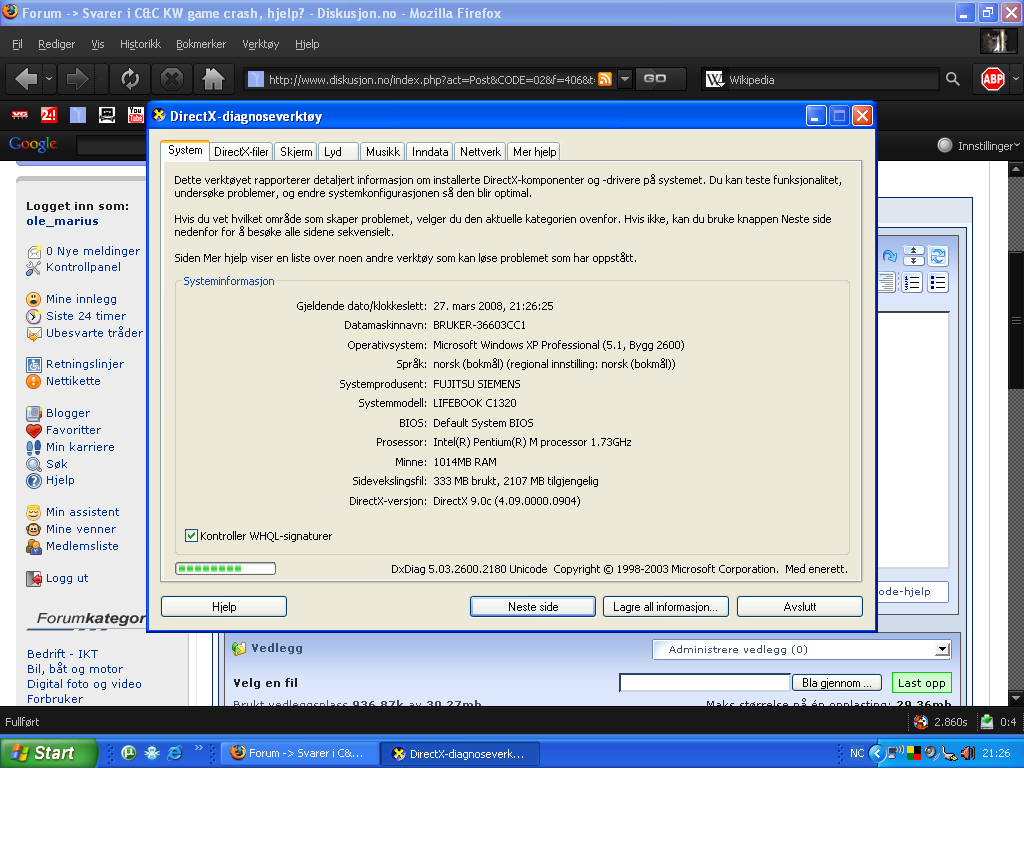Click the Last opp button
This screenshot has height=849, width=1024.
pyautogui.click(x=921, y=682)
